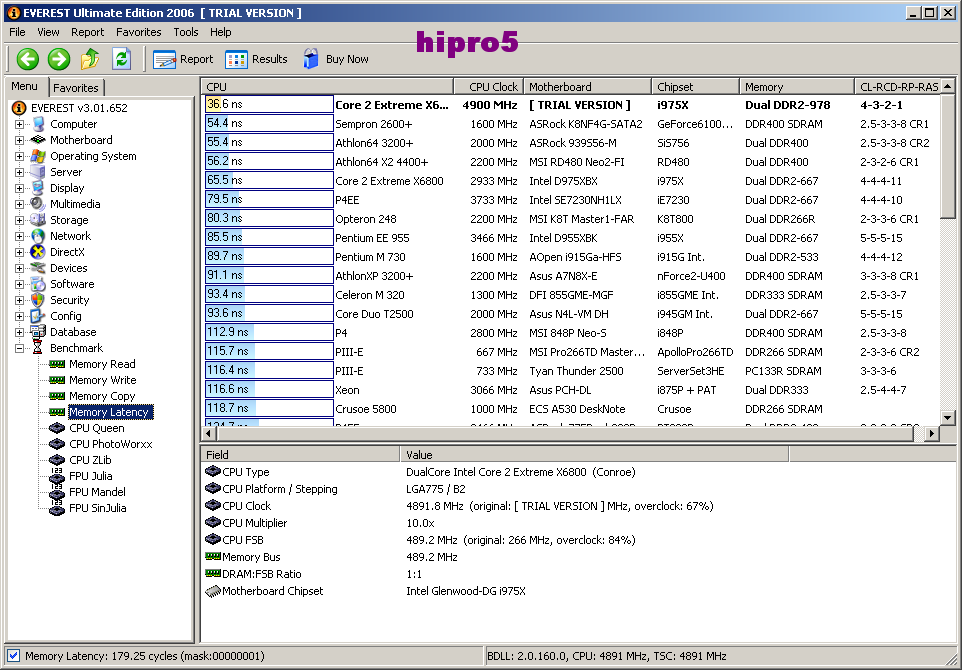This screenshot has height=670, width=962.
Task: Click the Display tree icon
Action: click(x=38, y=188)
